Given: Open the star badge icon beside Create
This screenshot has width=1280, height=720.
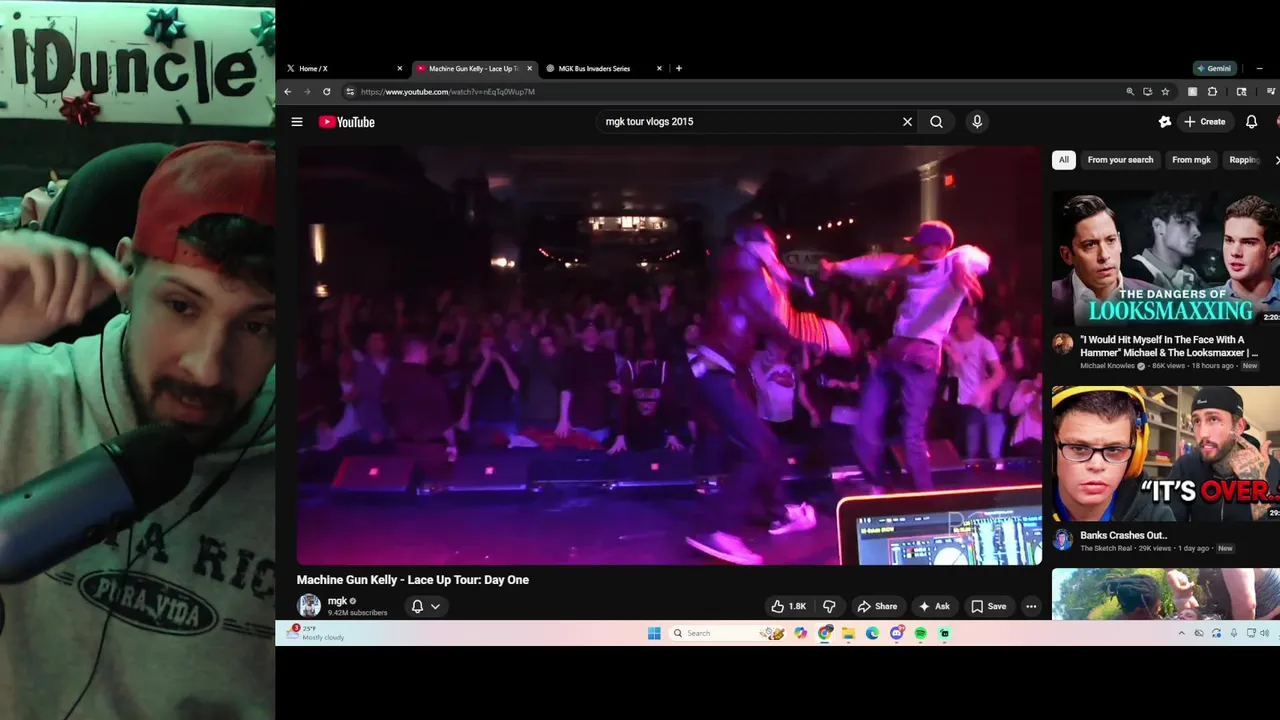Looking at the screenshot, I should point(1165,122).
